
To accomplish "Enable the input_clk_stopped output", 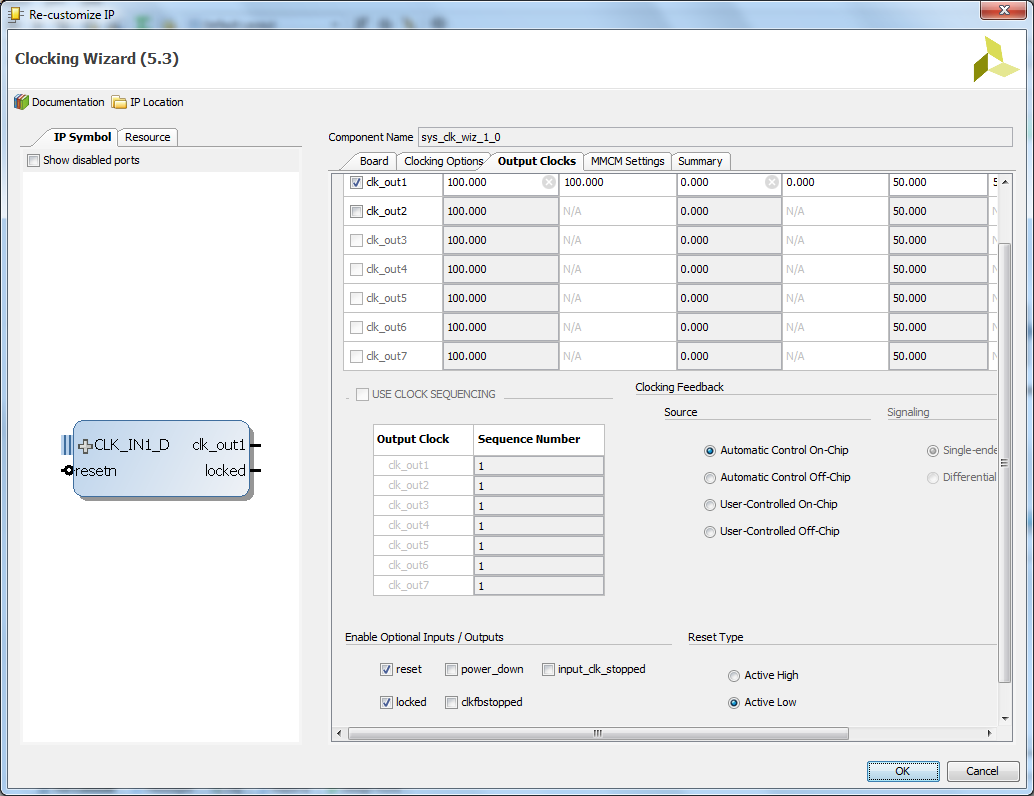I will 548,669.
